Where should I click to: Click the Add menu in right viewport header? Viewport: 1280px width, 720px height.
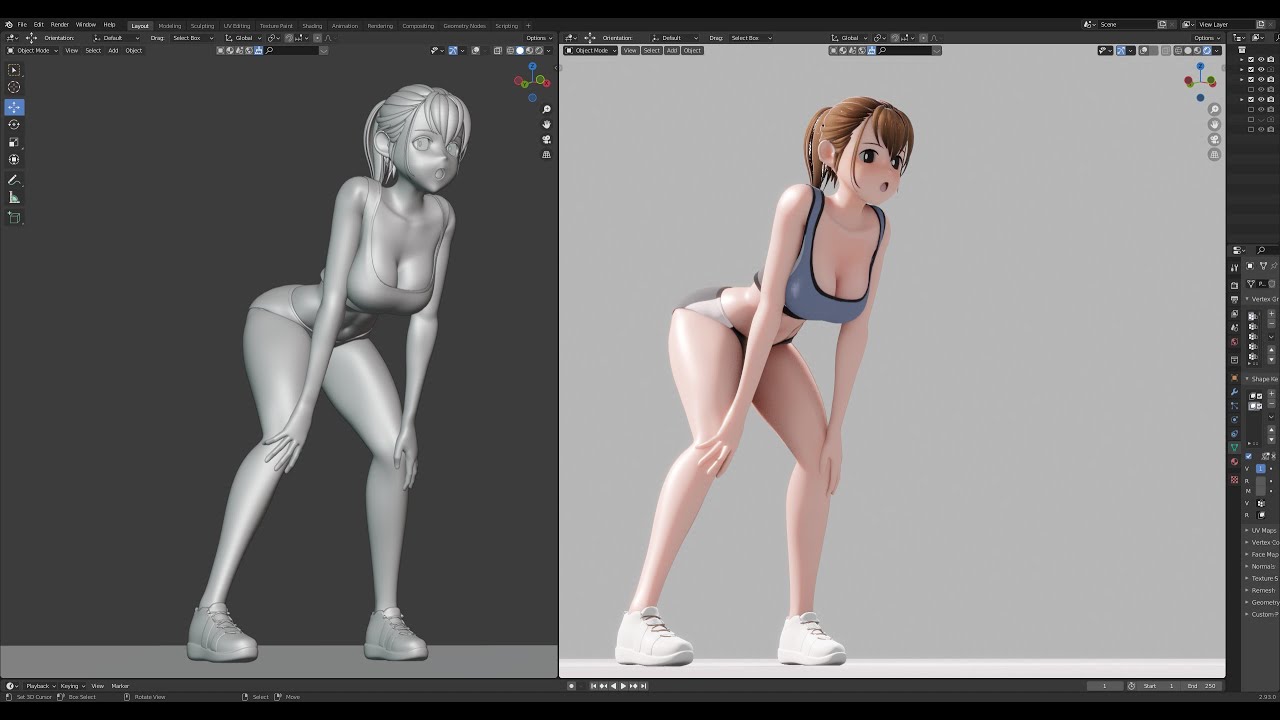tap(672, 50)
